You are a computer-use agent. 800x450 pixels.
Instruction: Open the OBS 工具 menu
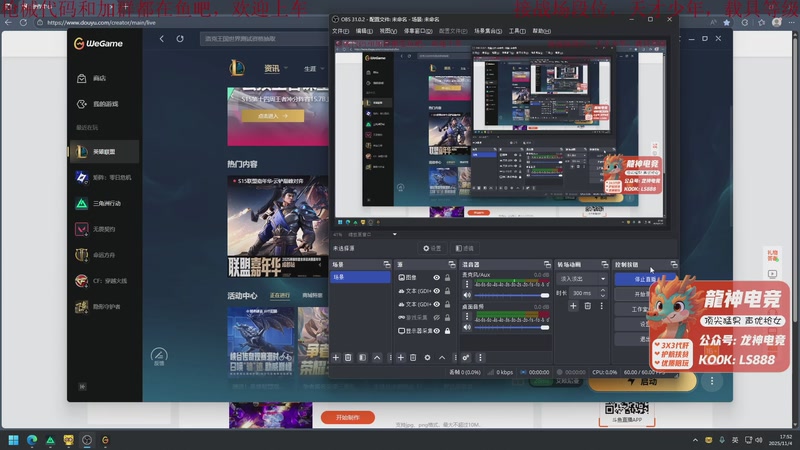click(517, 31)
